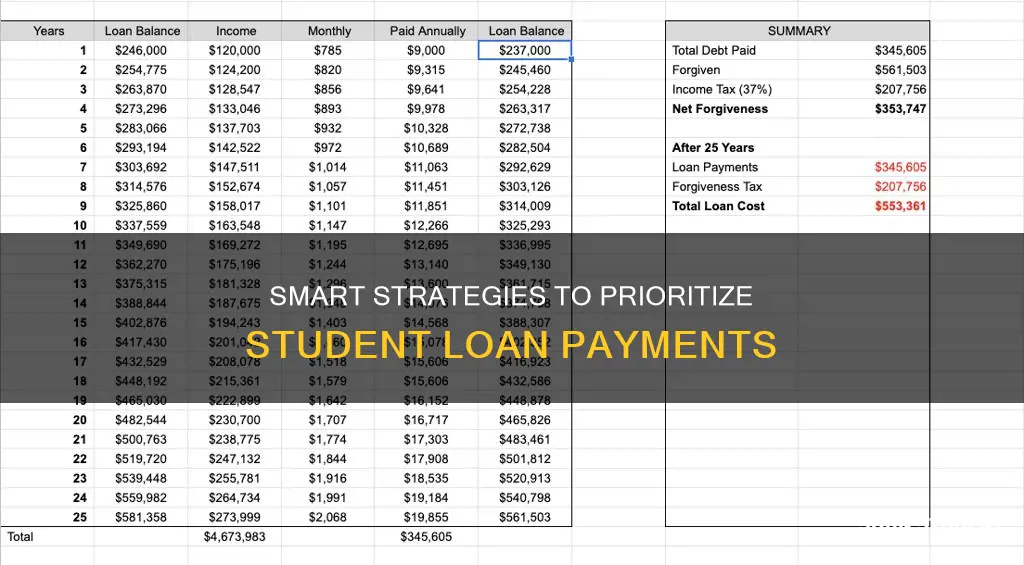Select the Total Loan Cost label
This screenshot has width=1024, height=565.
coord(718,206)
